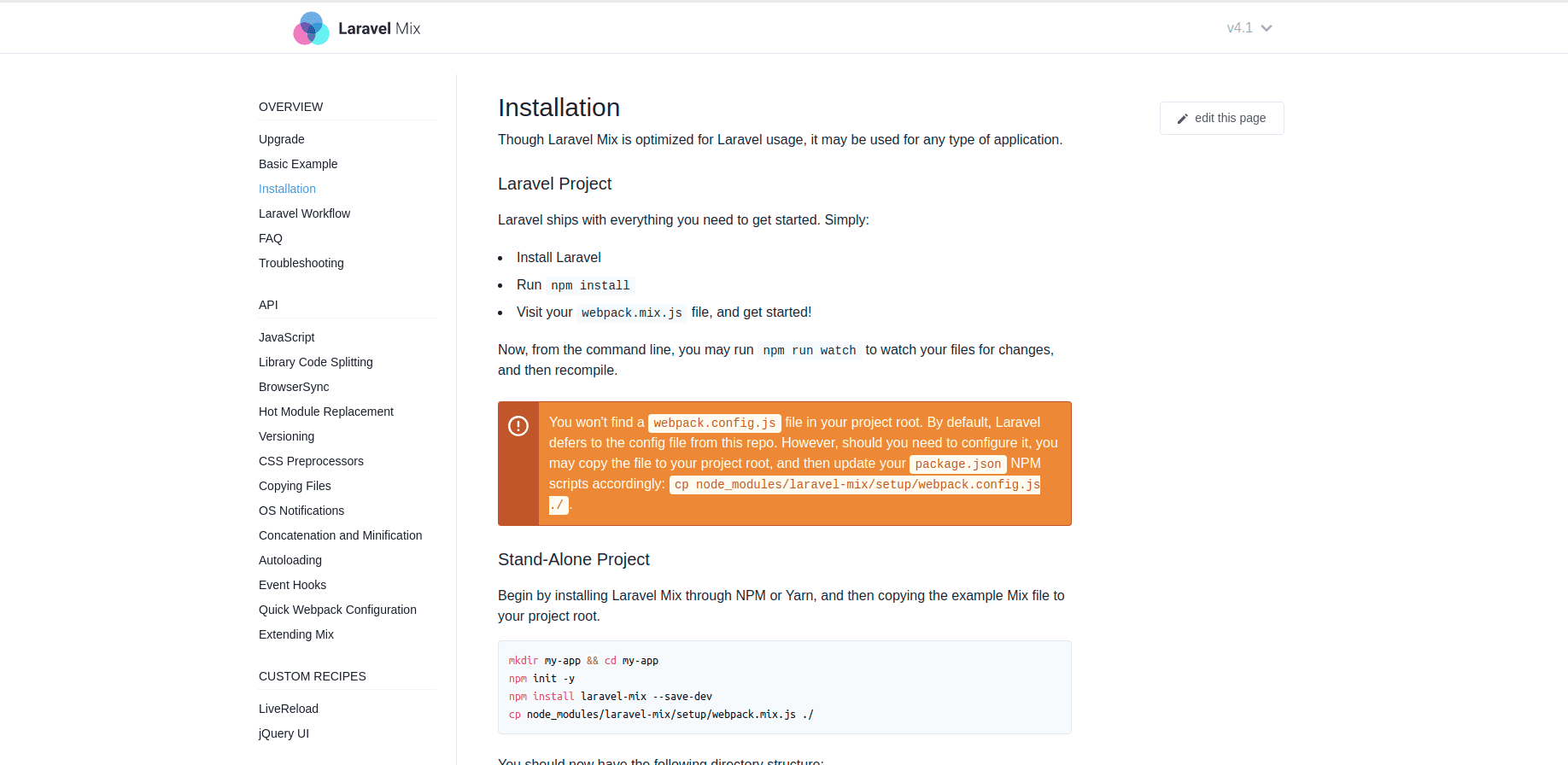Go to Autoloading page
Viewport: 1568px width, 765px height.
[x=290, y=560]
